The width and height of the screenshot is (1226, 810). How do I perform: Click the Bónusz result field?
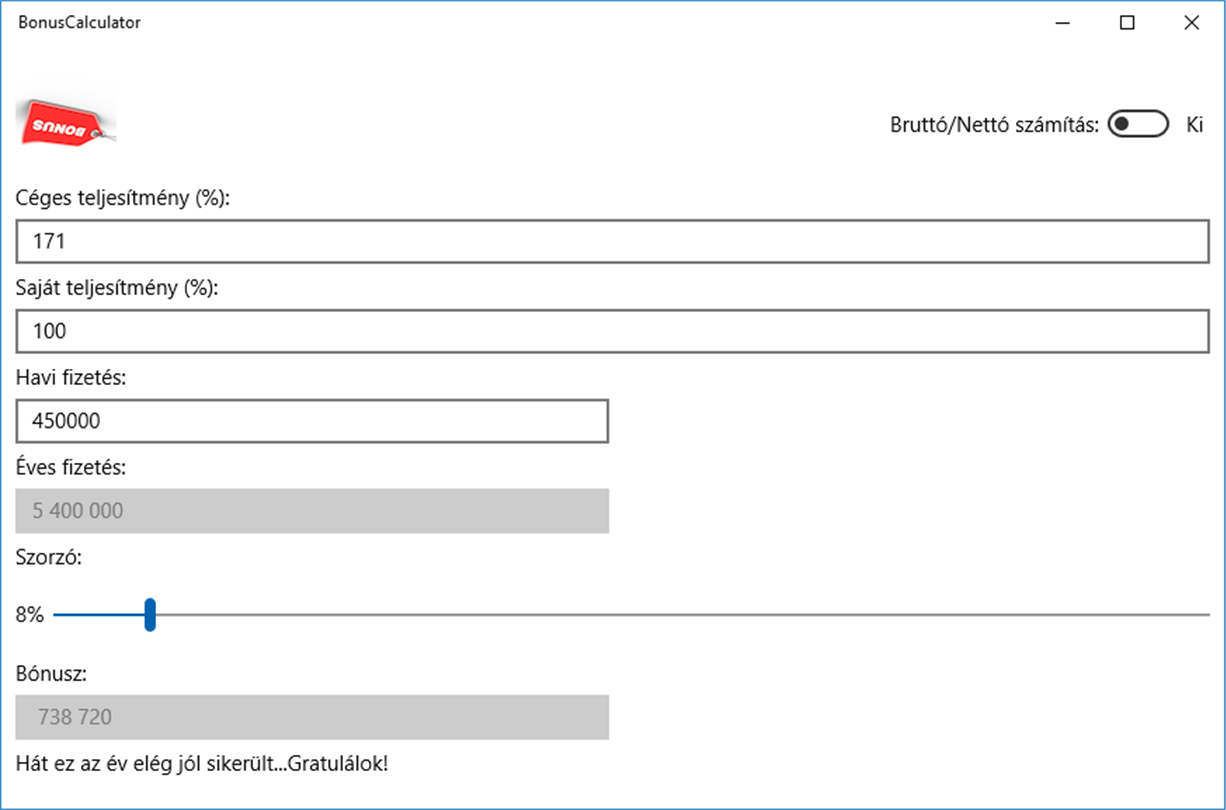click(312, 717)
